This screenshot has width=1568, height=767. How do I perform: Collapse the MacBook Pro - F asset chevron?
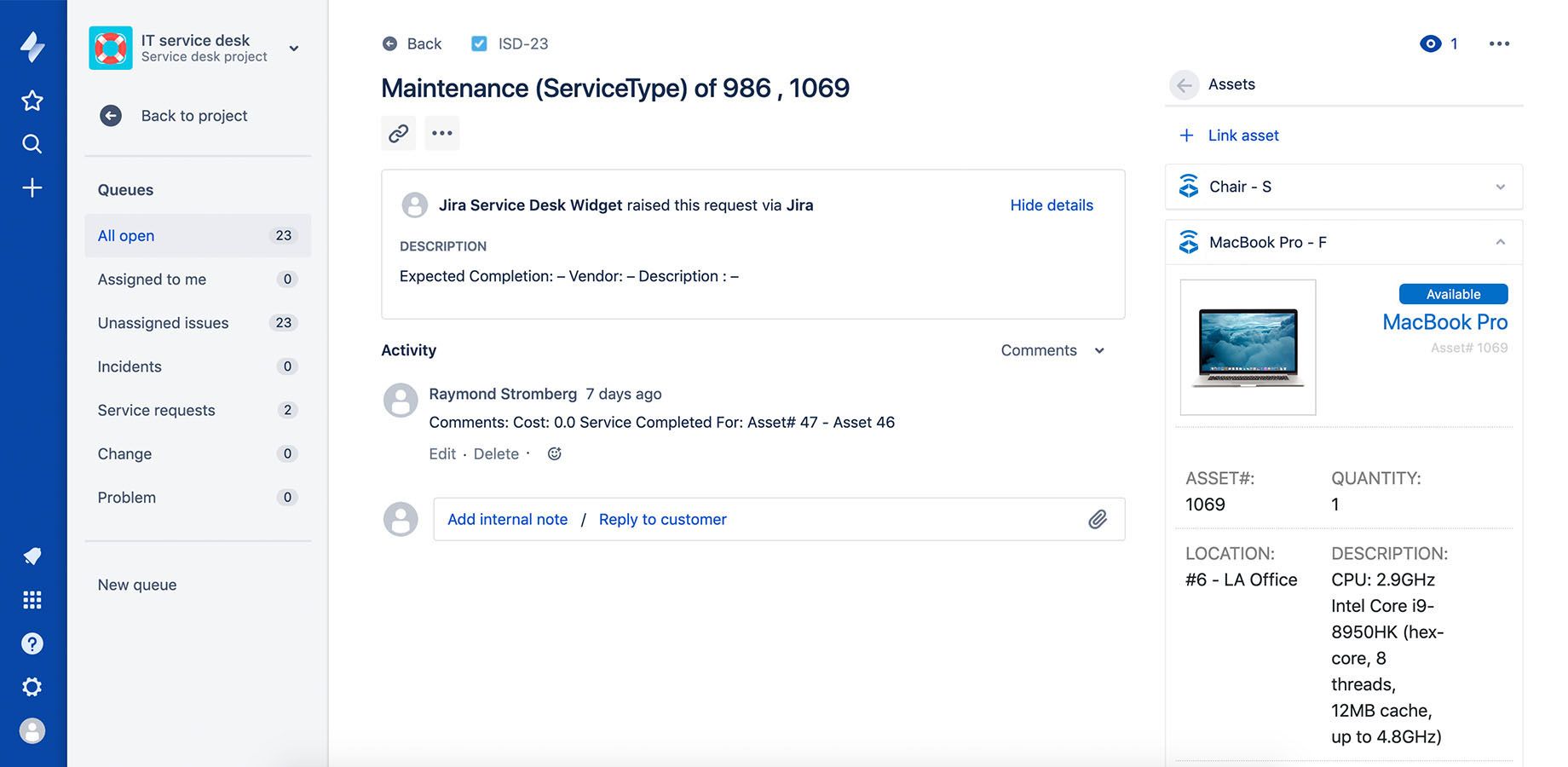point(1501,242)
